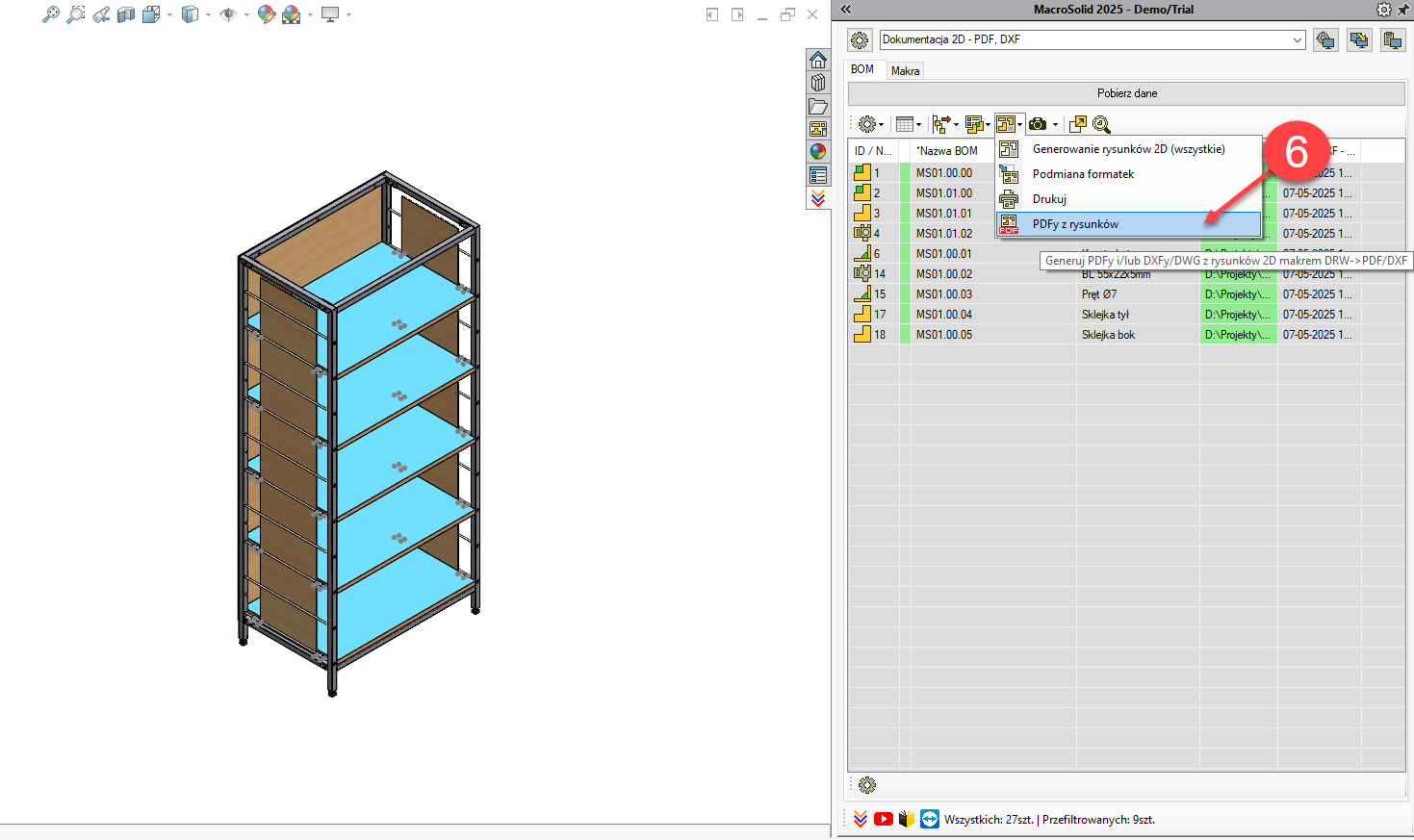Open the View Palette sidebar icon
This screenshot has width=1414, height=840.
click(818, 129)
